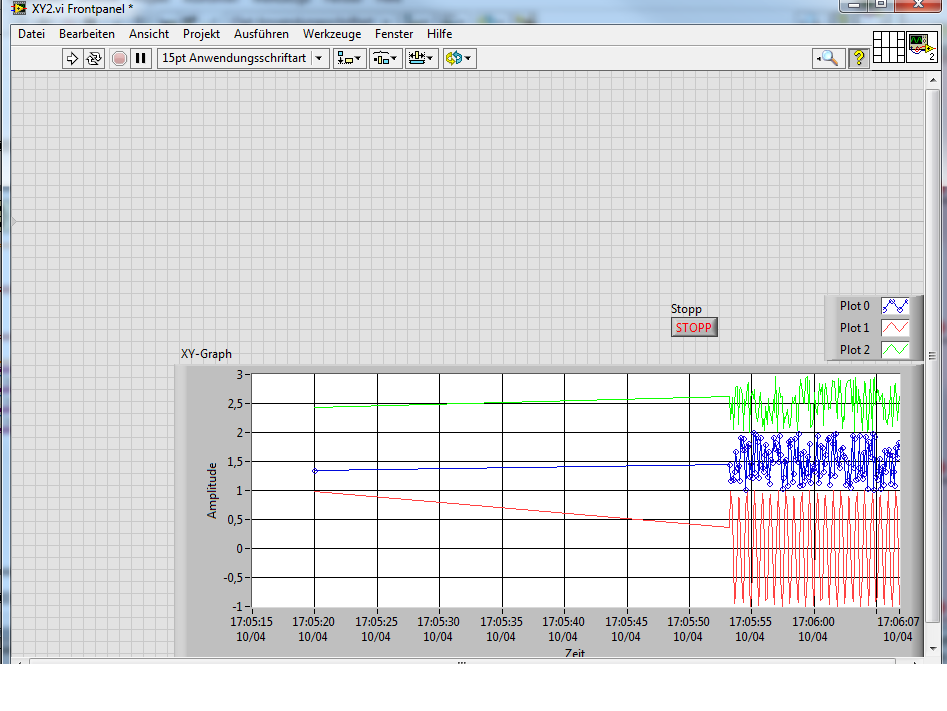Open the Werkzeuge menu
The height and width of the screenshot is (711, 947).
coord(332,34)
